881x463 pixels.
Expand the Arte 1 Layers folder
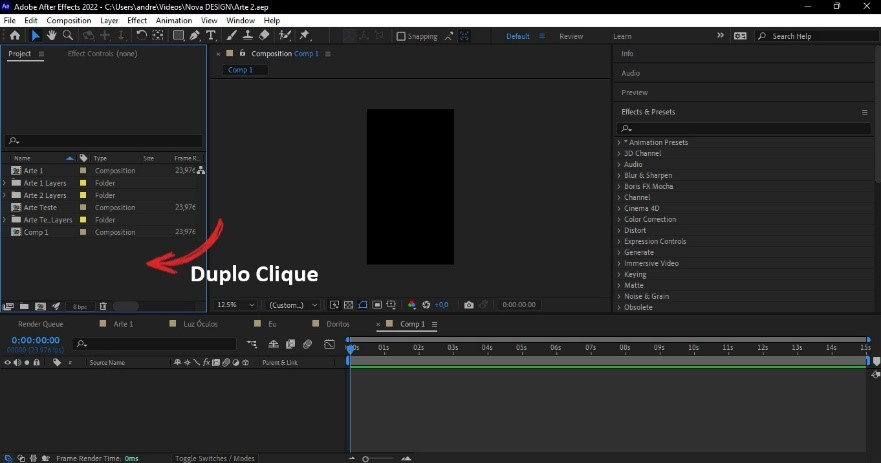tap(4, 183)
